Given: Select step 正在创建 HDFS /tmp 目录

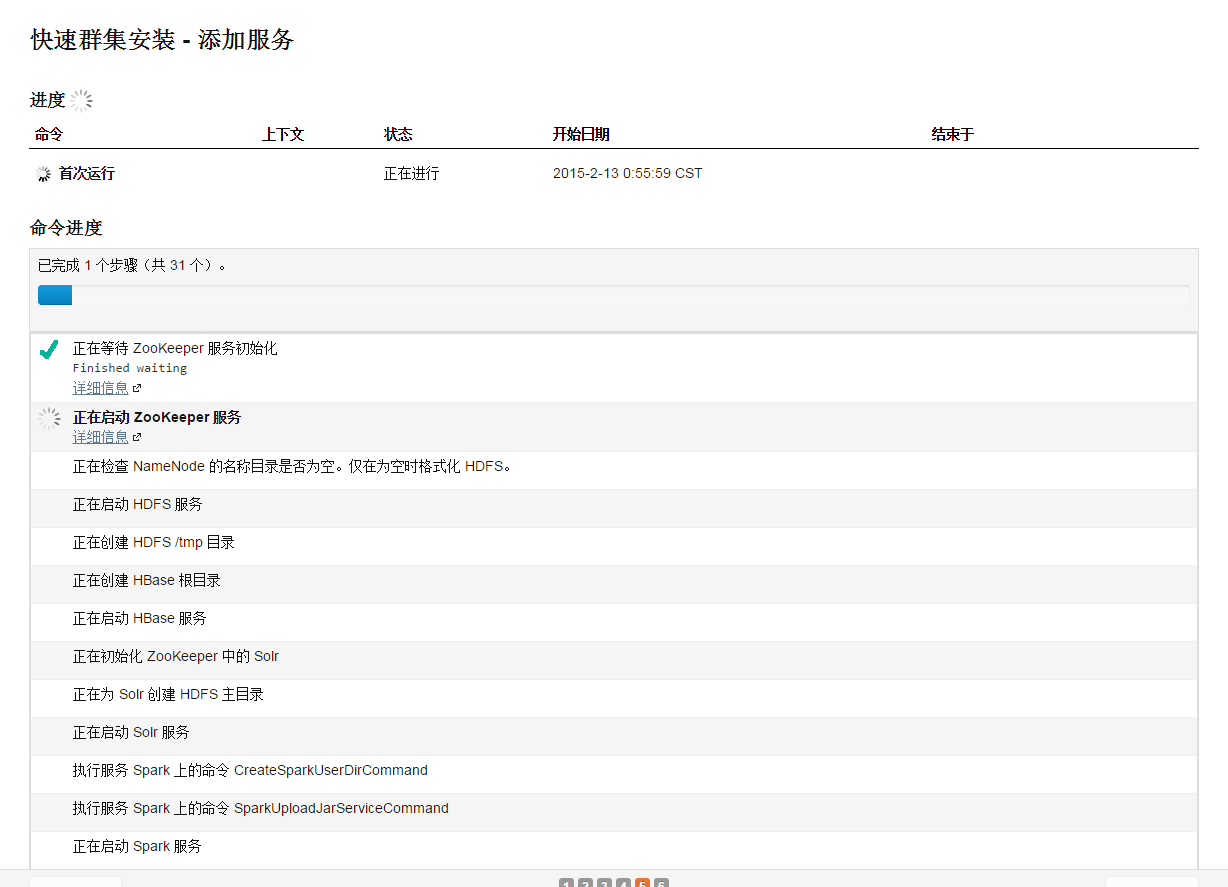Looking at the screenshot, I should point(154,542).
